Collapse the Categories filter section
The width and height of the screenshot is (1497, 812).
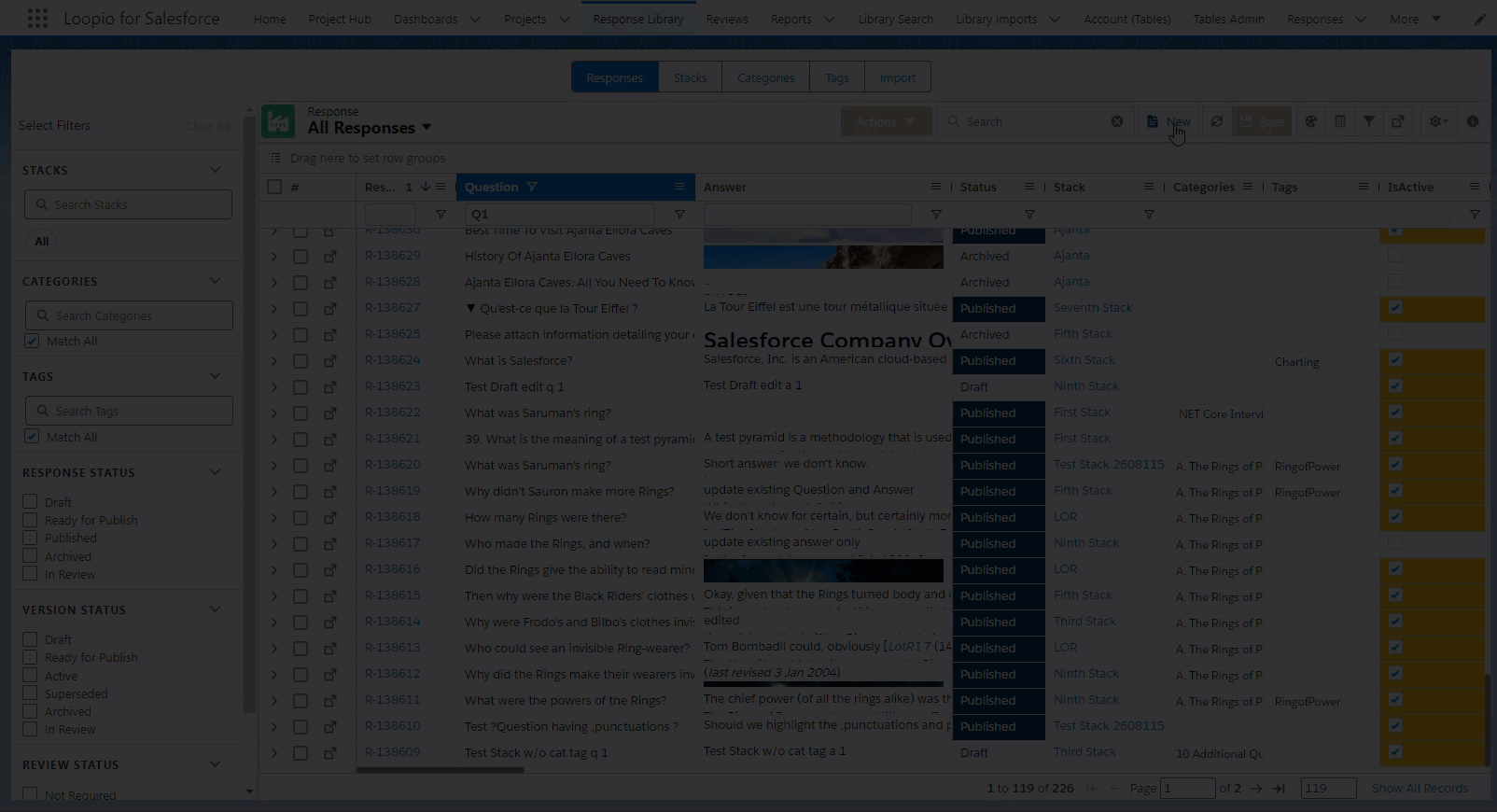coord(216,281)
